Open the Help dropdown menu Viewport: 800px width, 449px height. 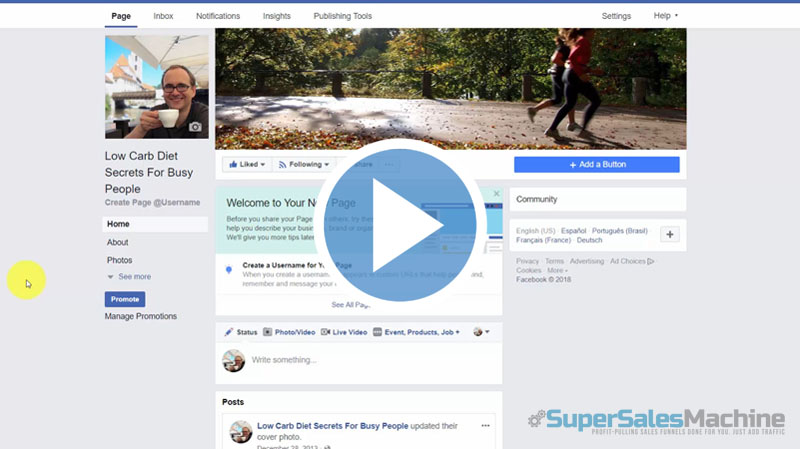click(665, 16)
